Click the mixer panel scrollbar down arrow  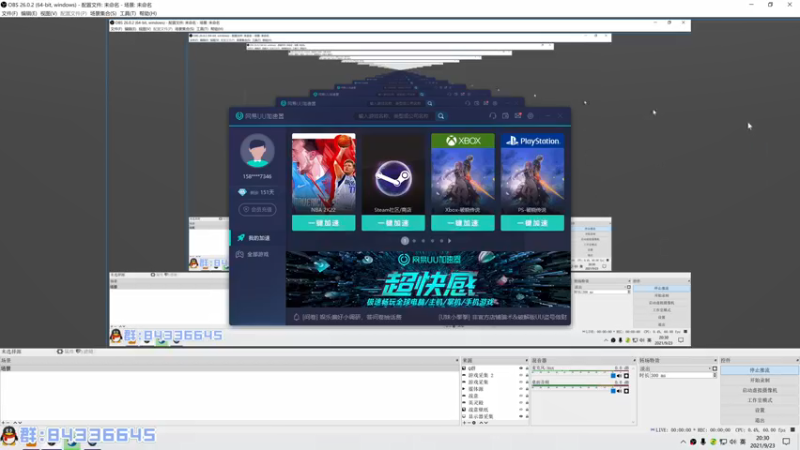click(633, 422)
